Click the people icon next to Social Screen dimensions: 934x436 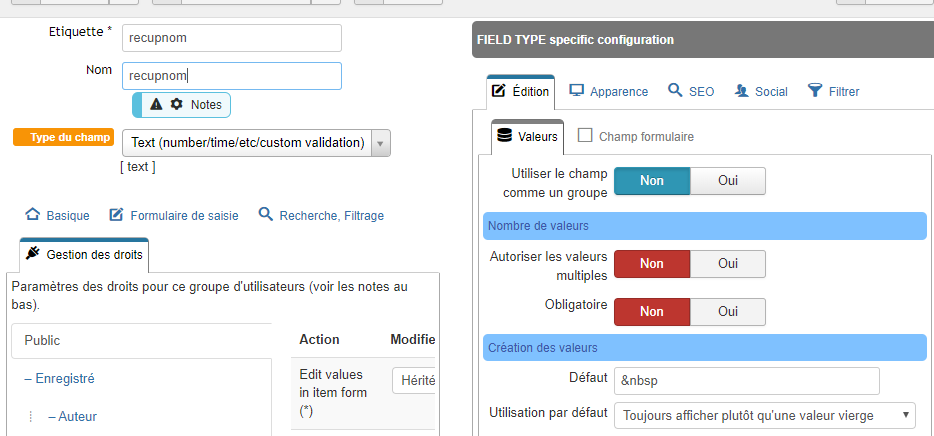pyautogui.click(x=742, y=91)
